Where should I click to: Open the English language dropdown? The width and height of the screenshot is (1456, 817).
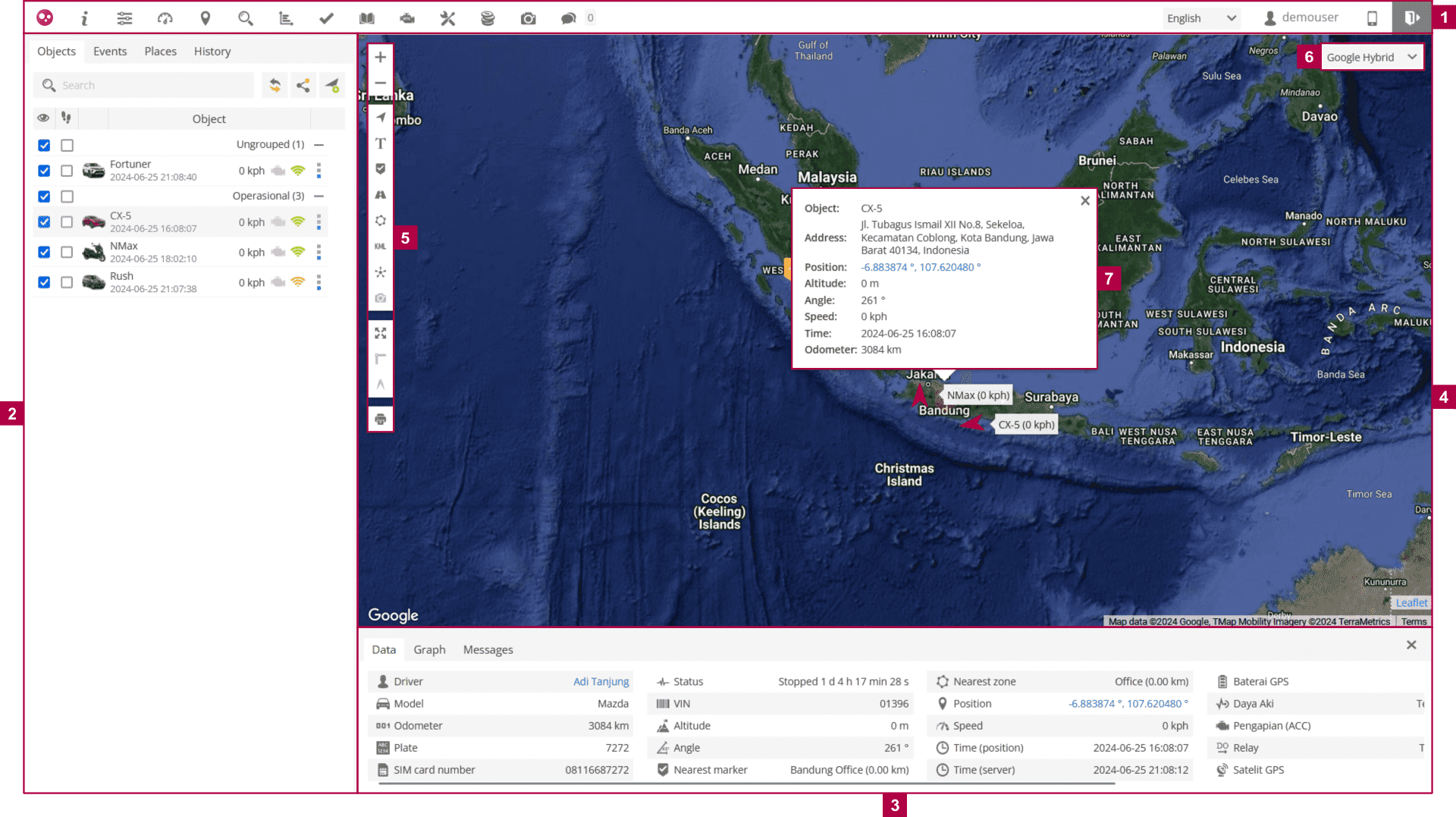point(1200,18)
